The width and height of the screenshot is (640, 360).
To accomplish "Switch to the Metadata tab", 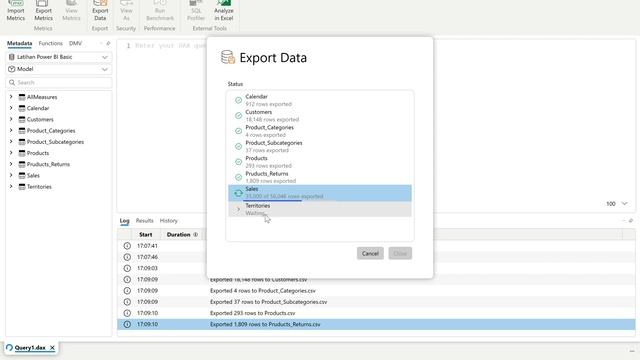I will pyautogui.click(x=20, y=43).
